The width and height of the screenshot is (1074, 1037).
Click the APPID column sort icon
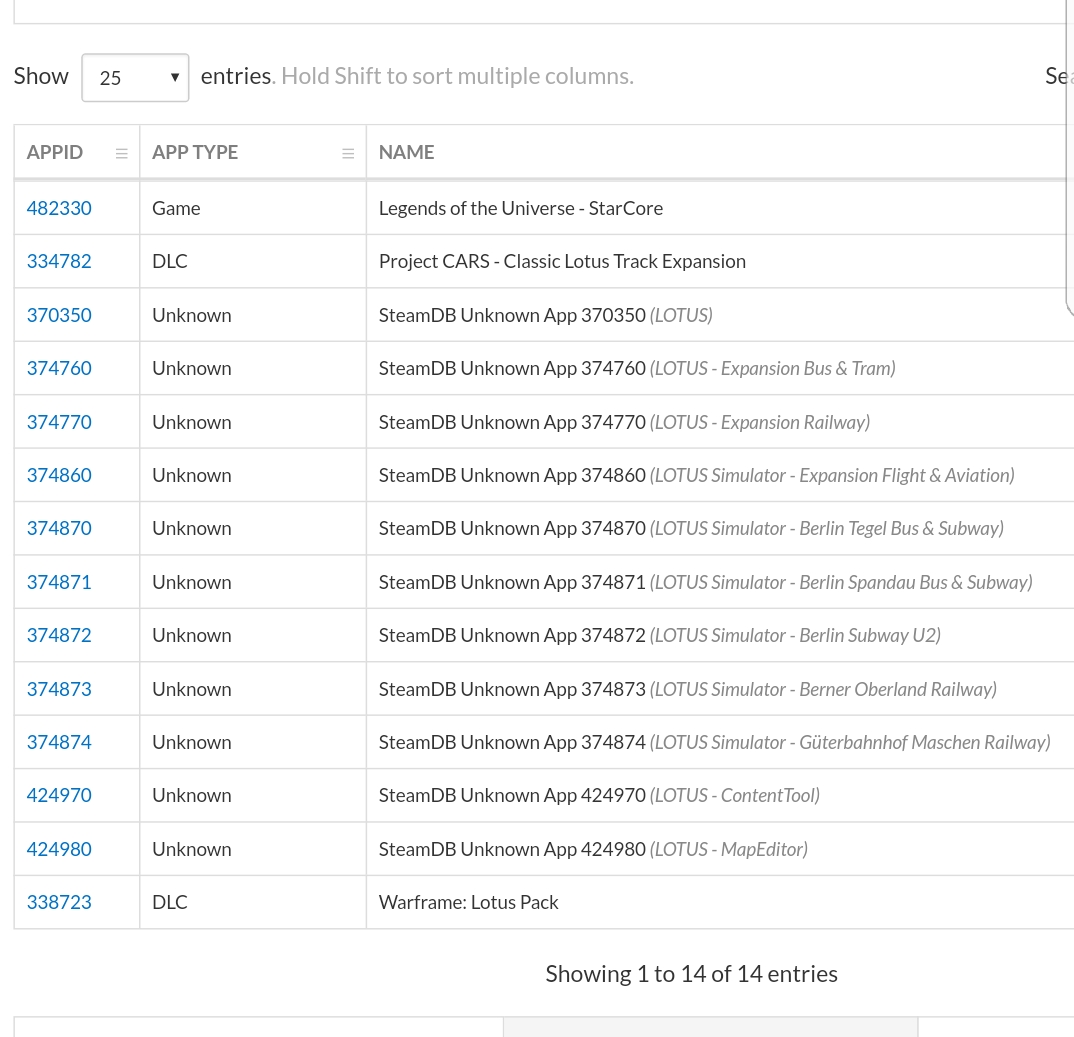click(122, 153)
